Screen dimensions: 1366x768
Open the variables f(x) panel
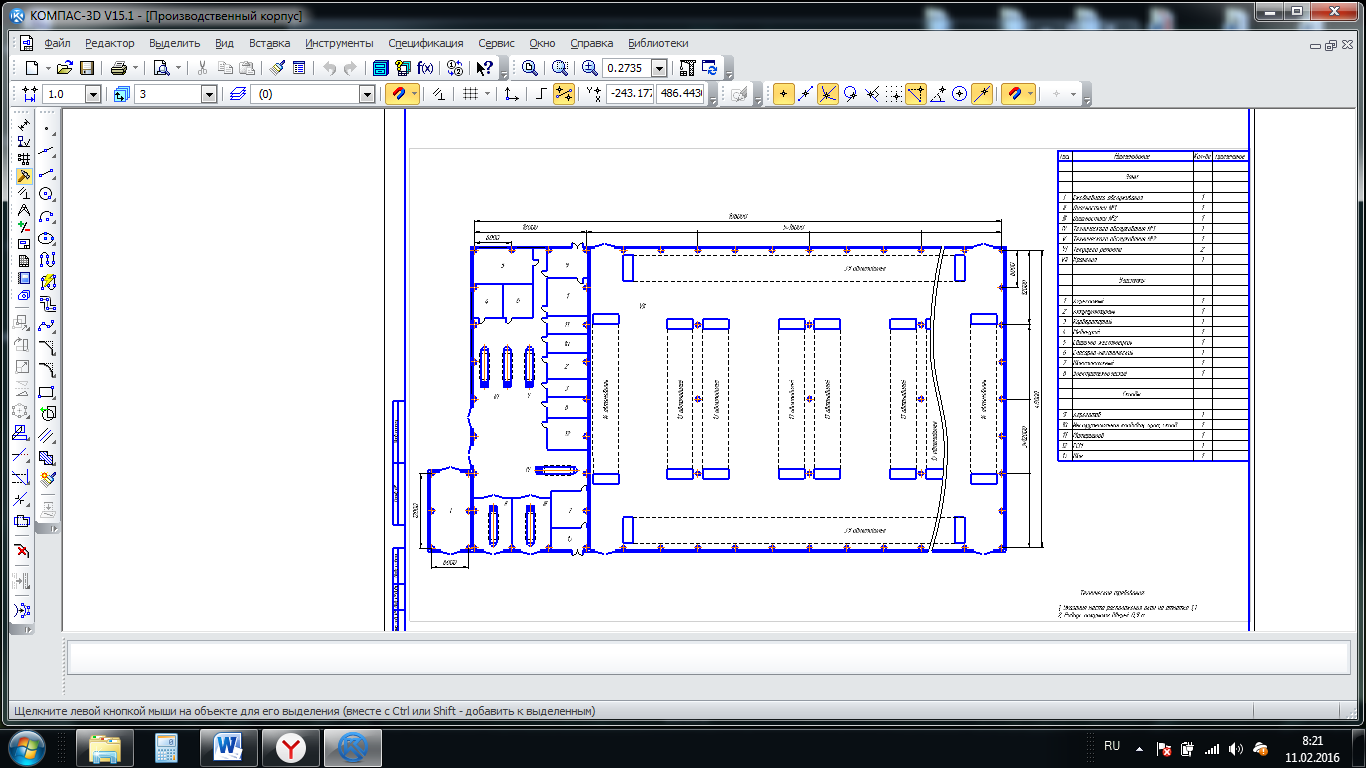(x=425, y=68)
